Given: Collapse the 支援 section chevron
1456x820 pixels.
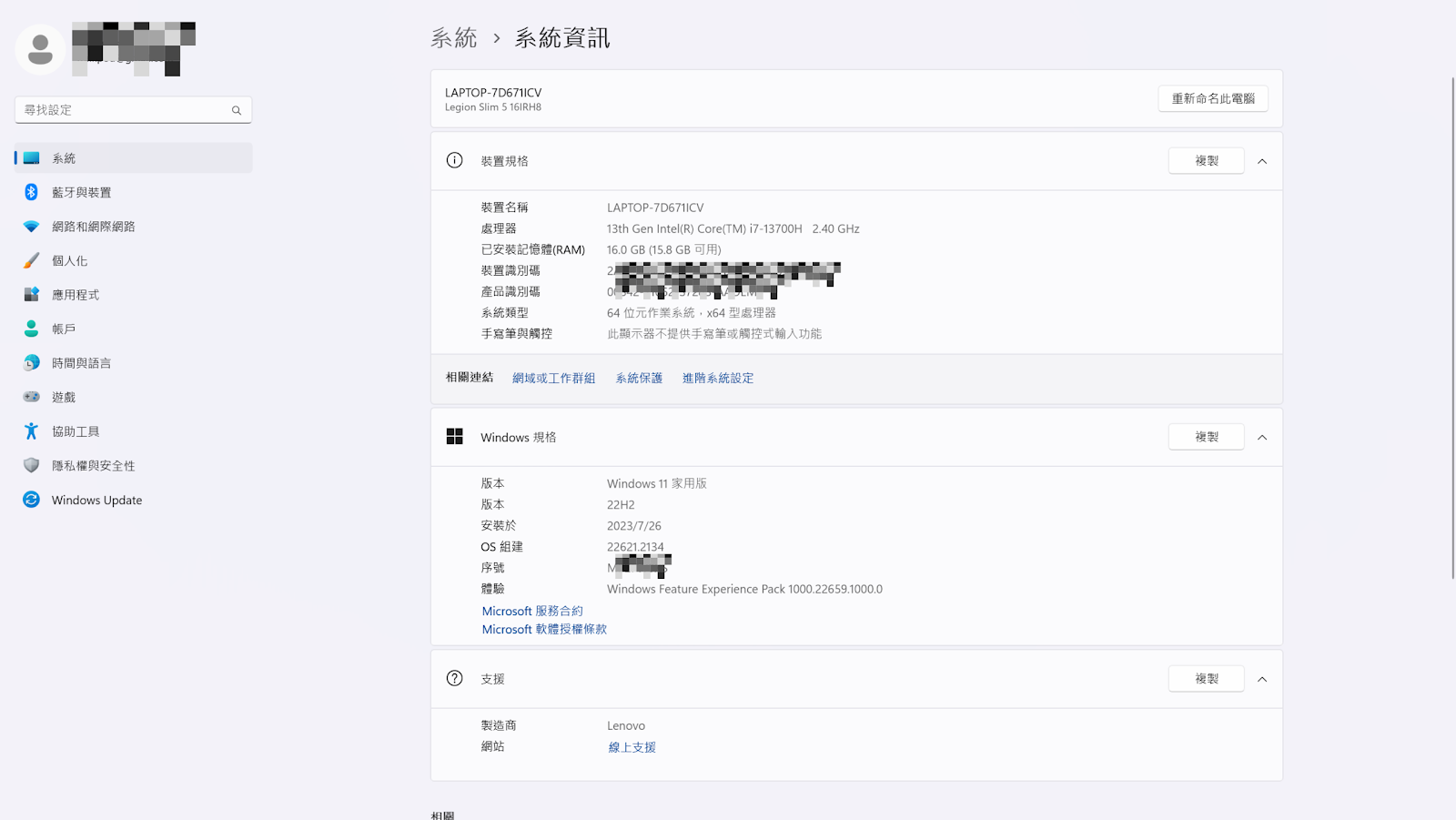Looking at the screenshot, I should click(1262, 679).
